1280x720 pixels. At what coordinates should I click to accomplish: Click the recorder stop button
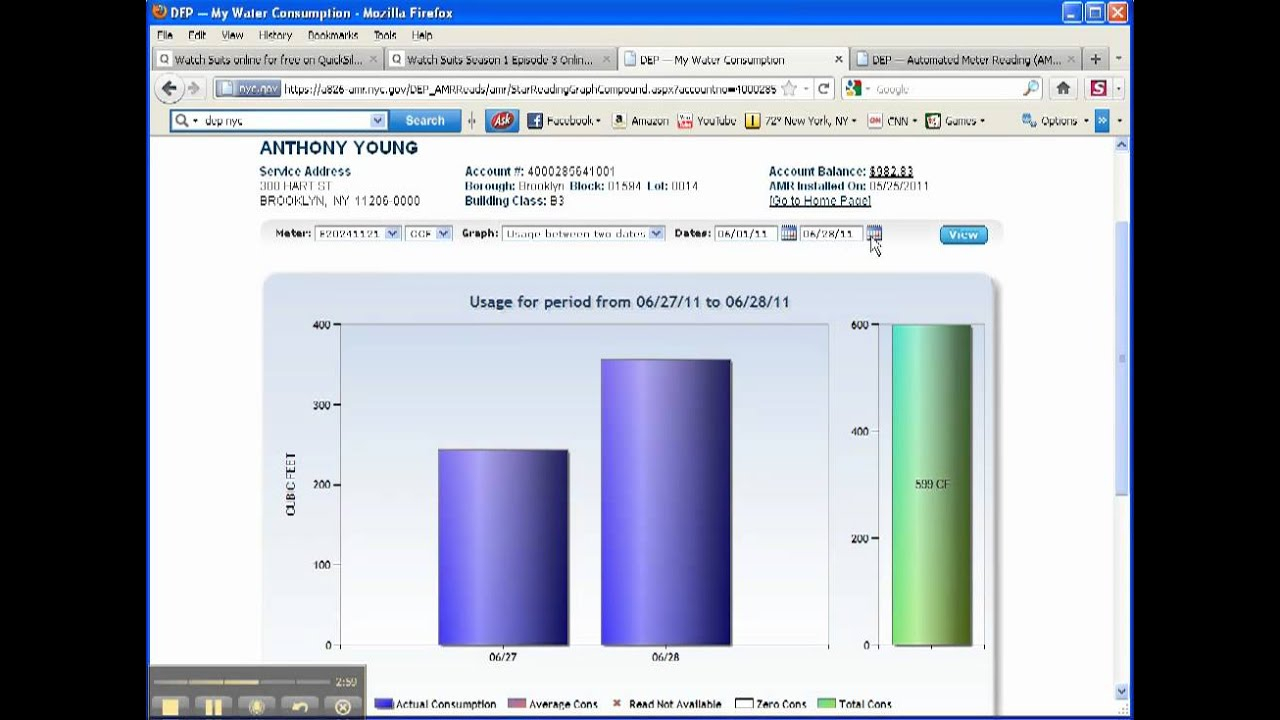tap(170, 707)
